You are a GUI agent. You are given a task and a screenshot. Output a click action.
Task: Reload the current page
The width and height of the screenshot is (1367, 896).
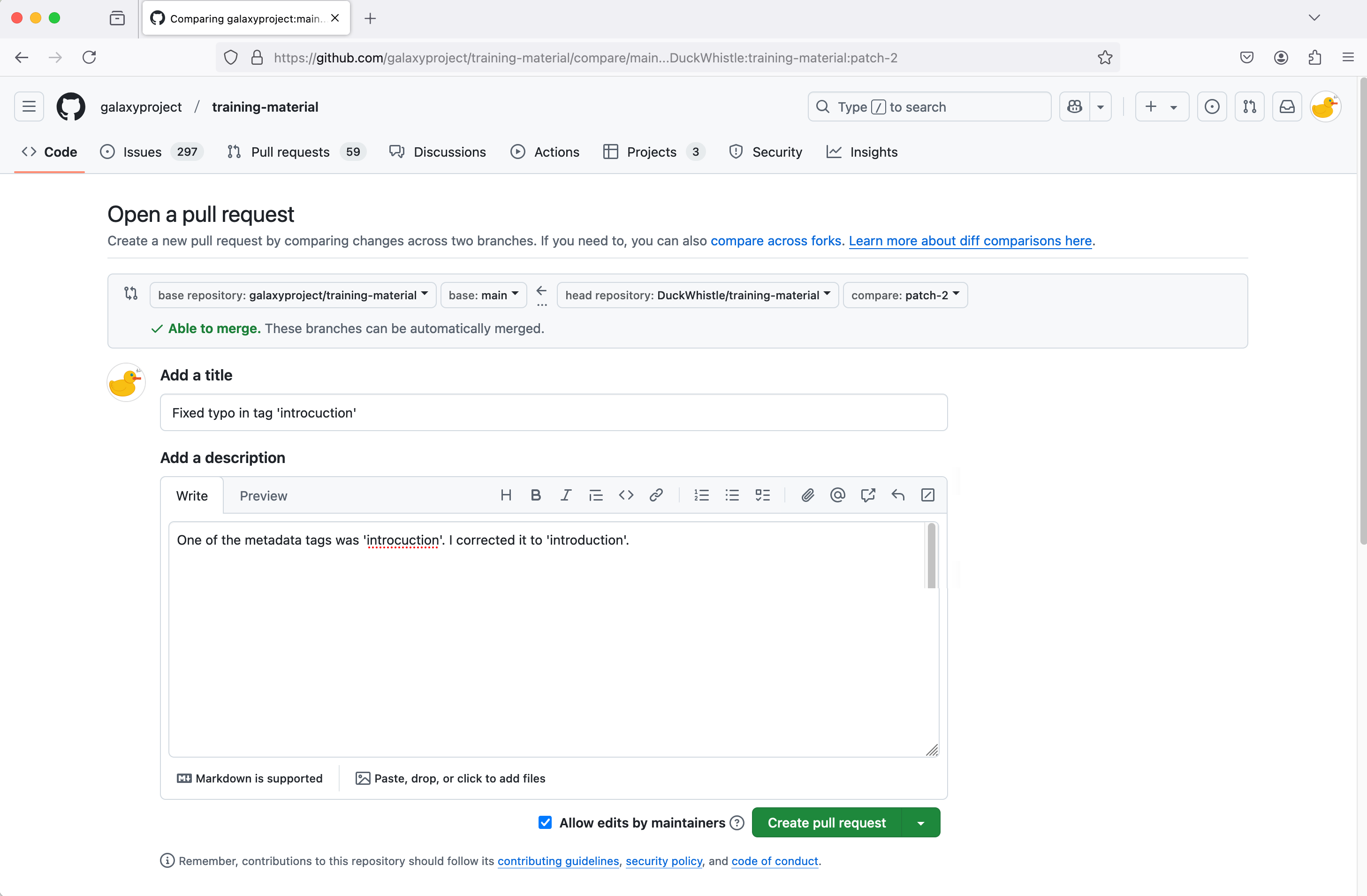coord(90,57)
